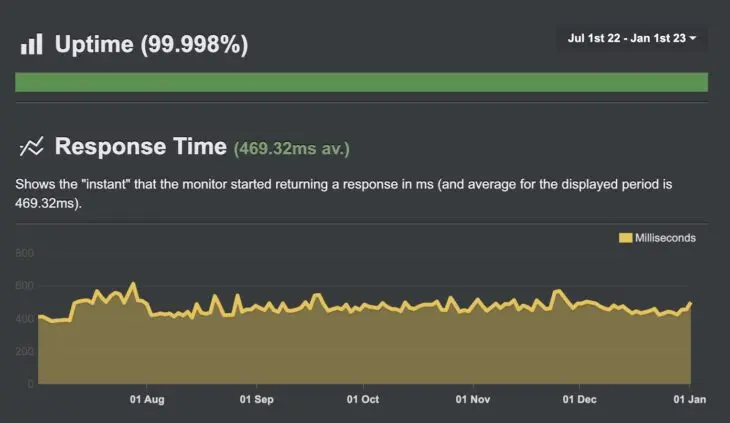
Task: Click the 01 Sep axis label
Action: pyautogui.click(x=257, y=399)
